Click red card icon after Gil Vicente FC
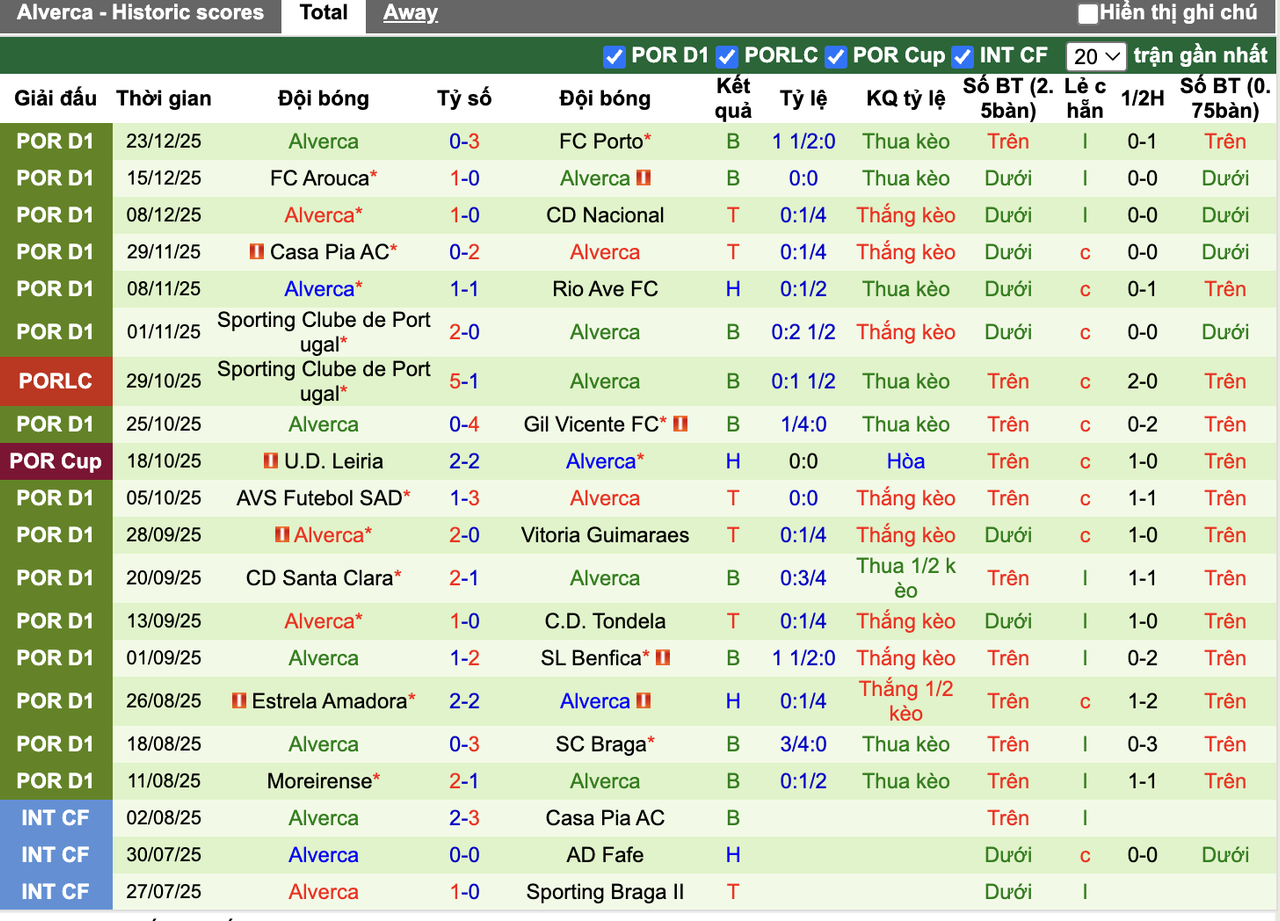 point(680,424)
